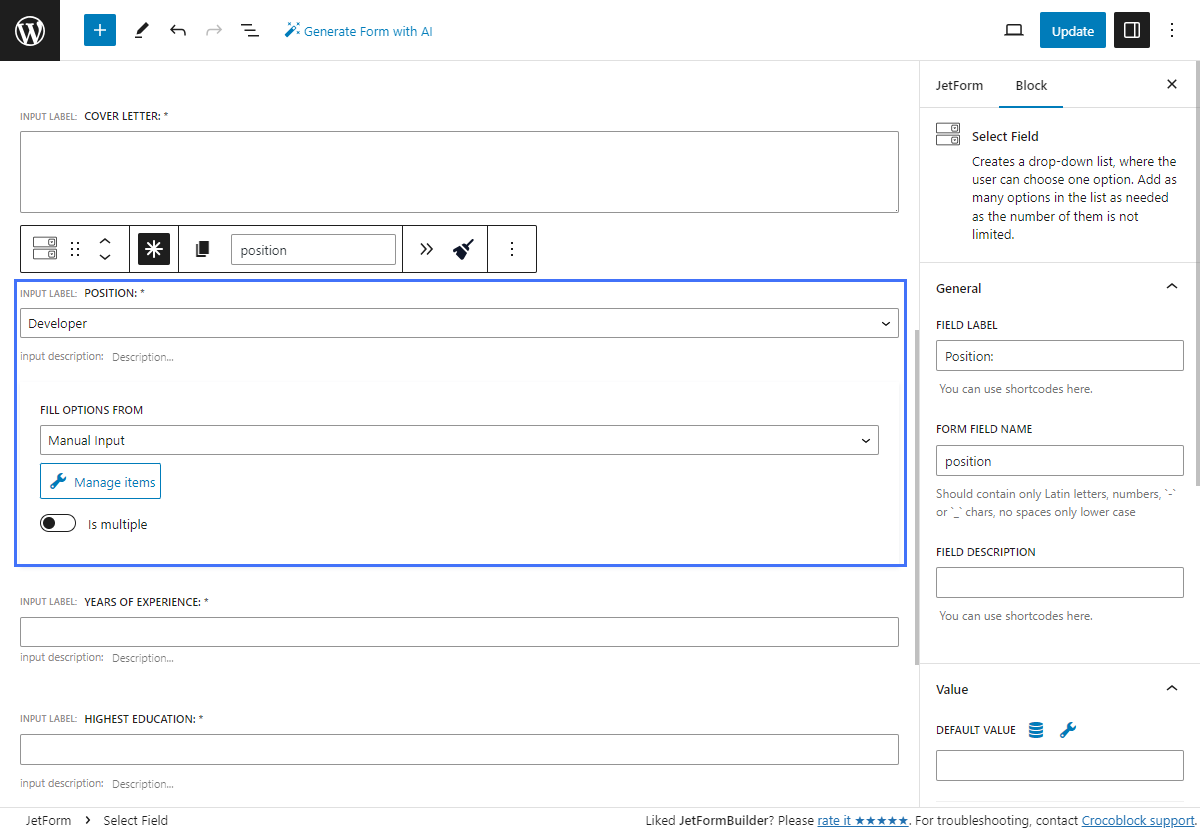This screenshot has width=1200, height=832.
Task: Toggle the settings sidebar panel icon
Action: tap(1131, 30)
